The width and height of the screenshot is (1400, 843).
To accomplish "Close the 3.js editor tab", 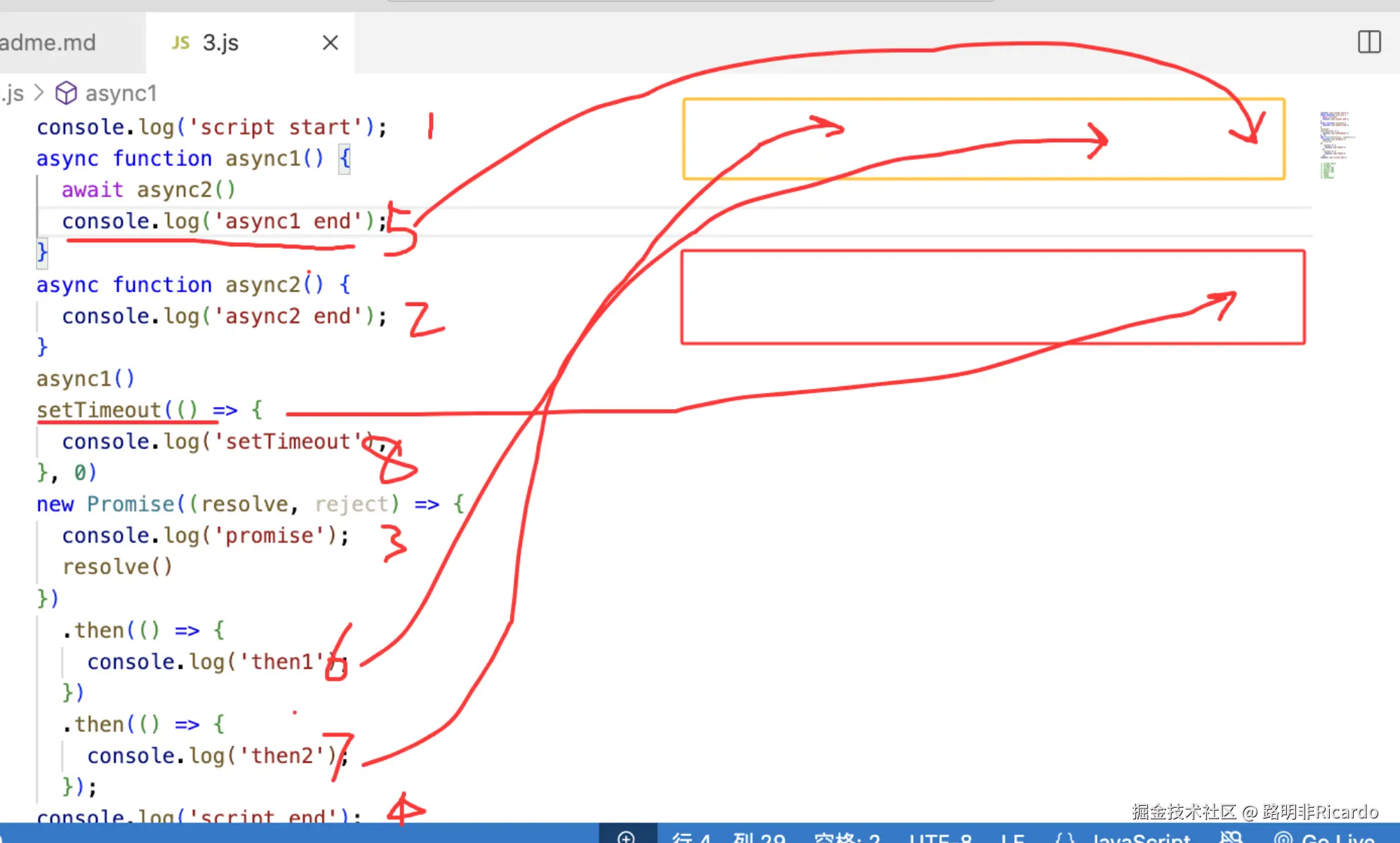I will [330, 43].
